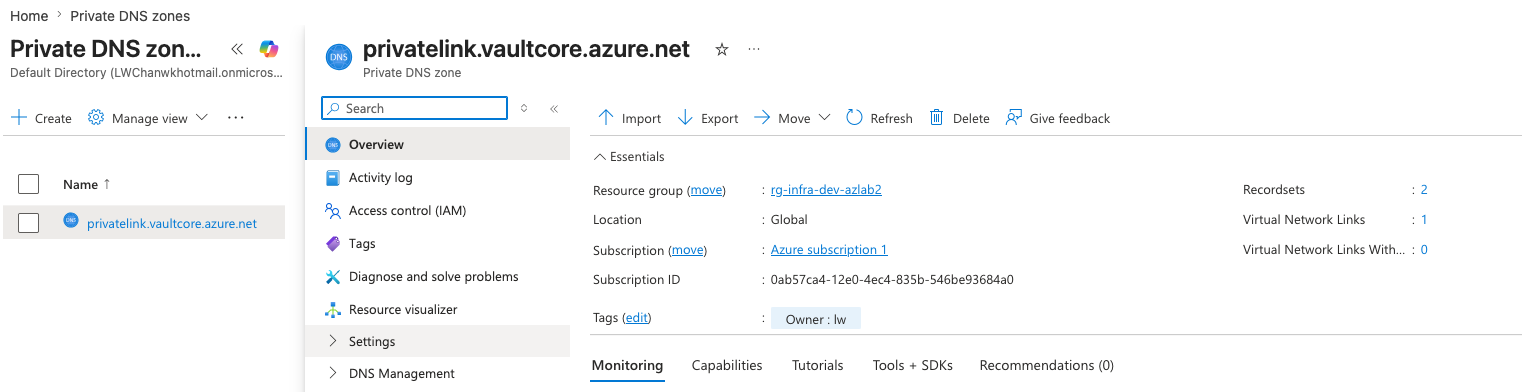Open the Move dropdown chevron

[x=824, y=118]
